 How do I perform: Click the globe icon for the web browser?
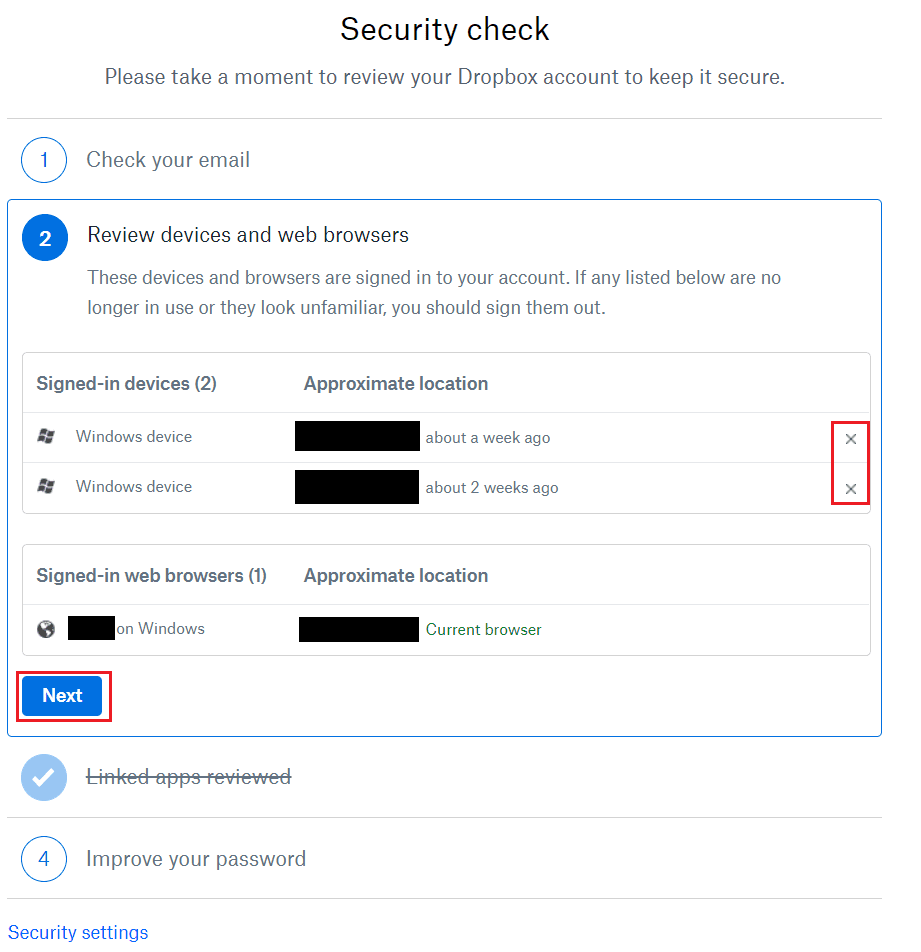point(46,630)
